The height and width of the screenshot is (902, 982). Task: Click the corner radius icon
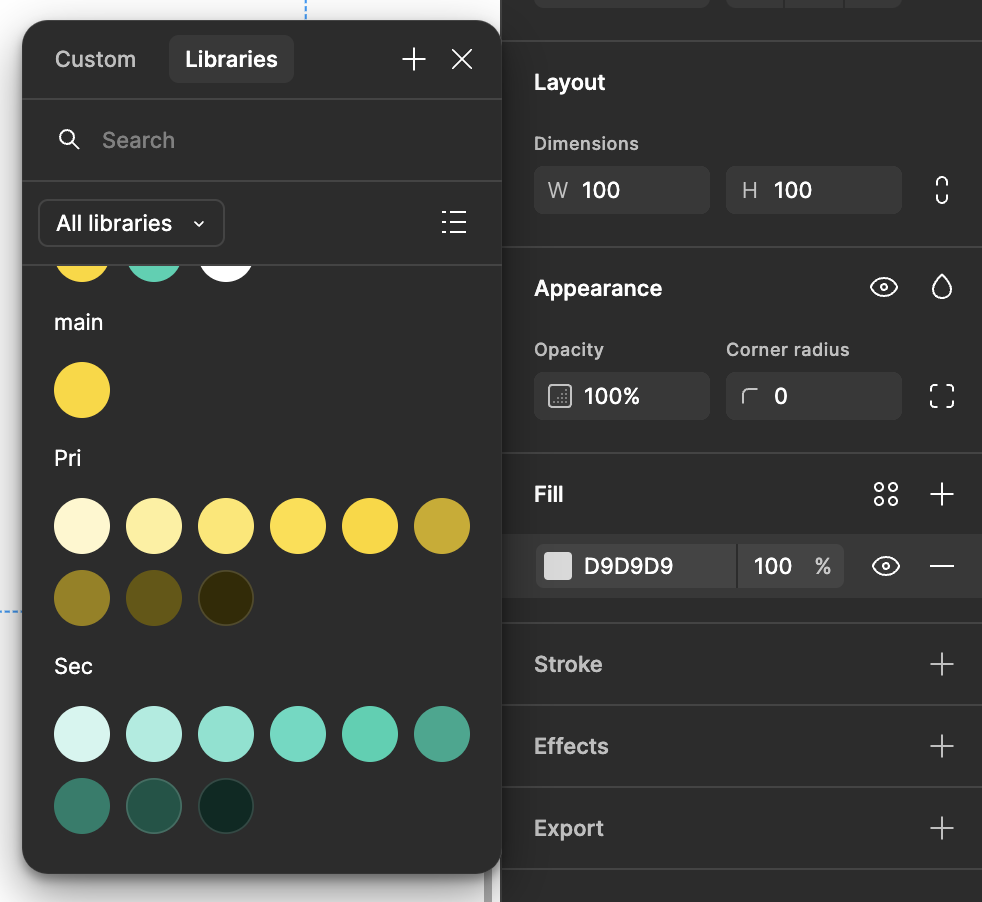tap(749, 396)
